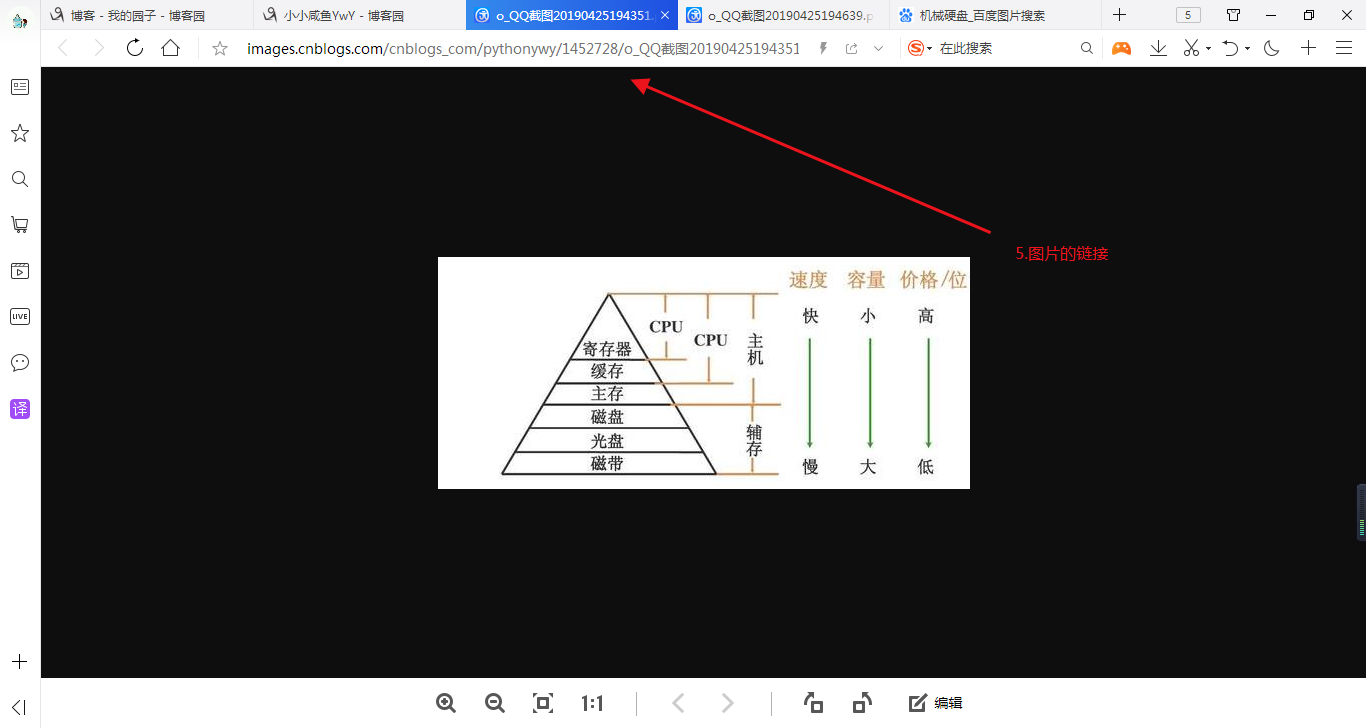Reload the current page
Viewport: 1366px width, 728px height.
134,48
